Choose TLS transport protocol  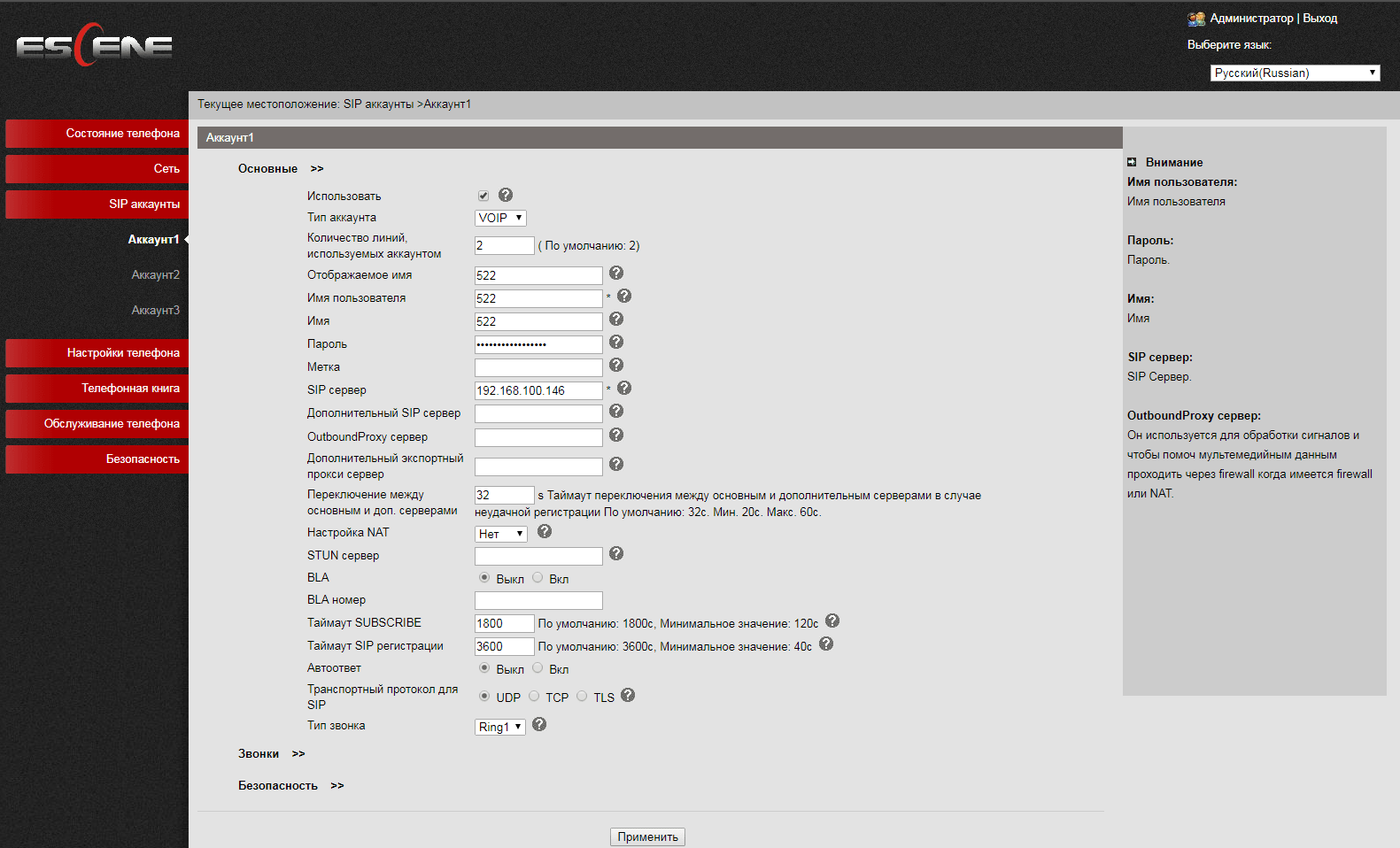(x=582, y=696)
